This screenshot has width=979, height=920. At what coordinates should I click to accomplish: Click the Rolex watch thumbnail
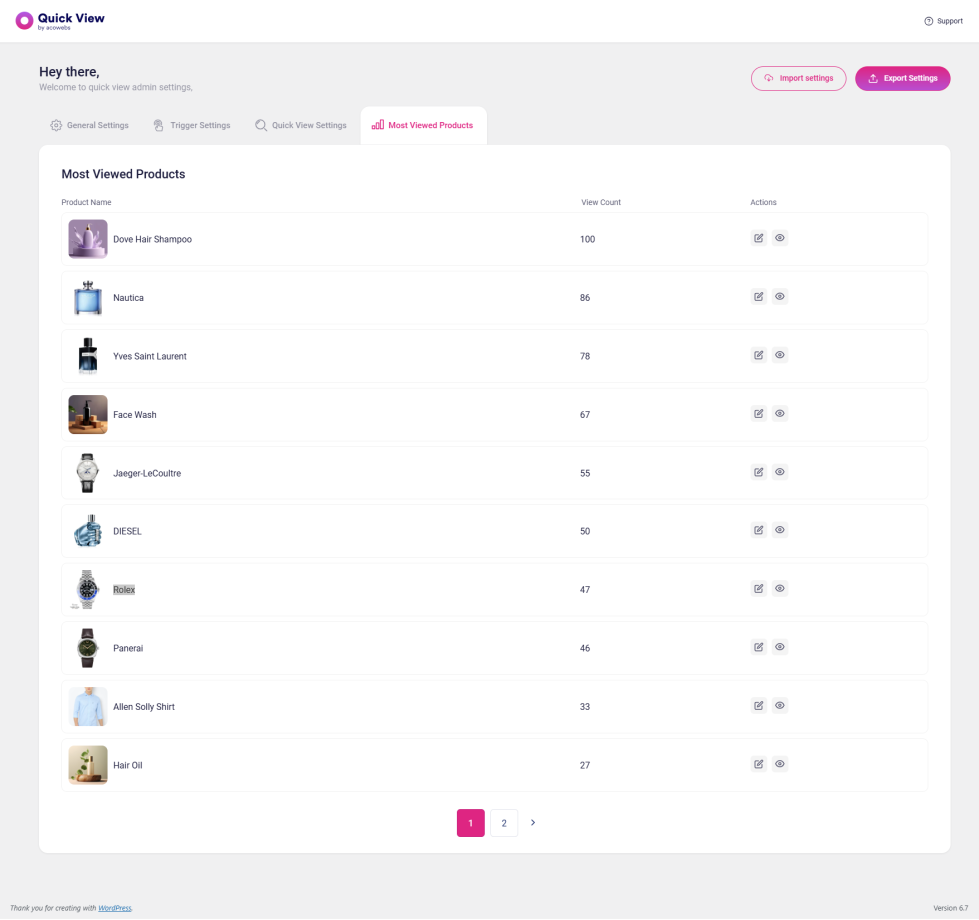click(x=87, y=590)
